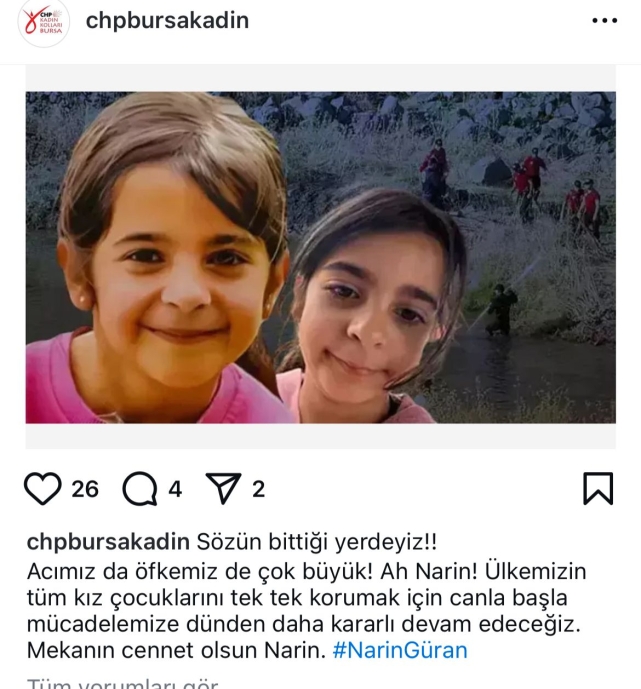The width and height of the screenshot is (641, 689).
Task: Tap chpbursakadin username in the caption
Action: pyautogui.click(x=108, y=541)
